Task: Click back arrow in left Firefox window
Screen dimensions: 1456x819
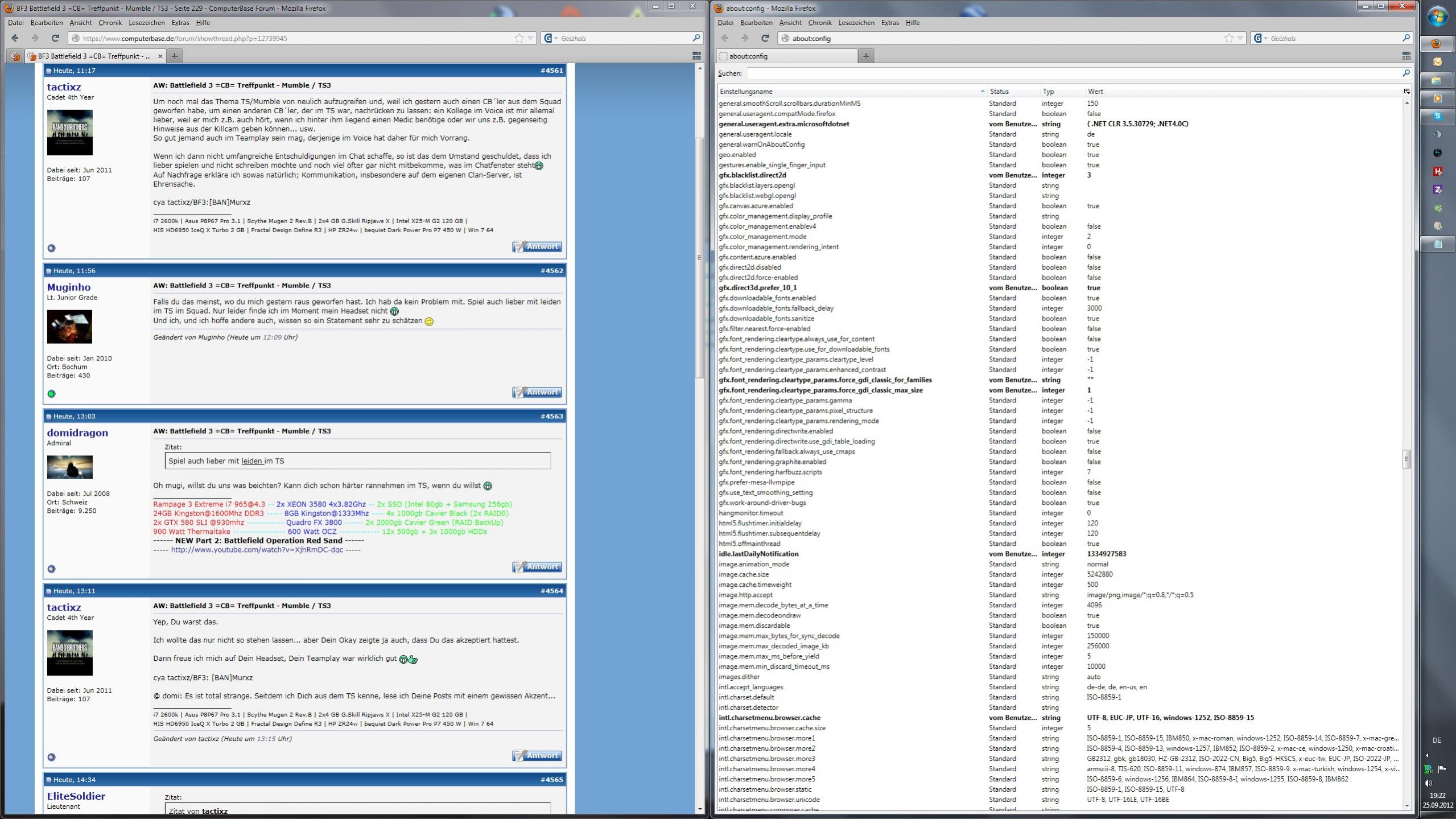Action: [15, 38]
